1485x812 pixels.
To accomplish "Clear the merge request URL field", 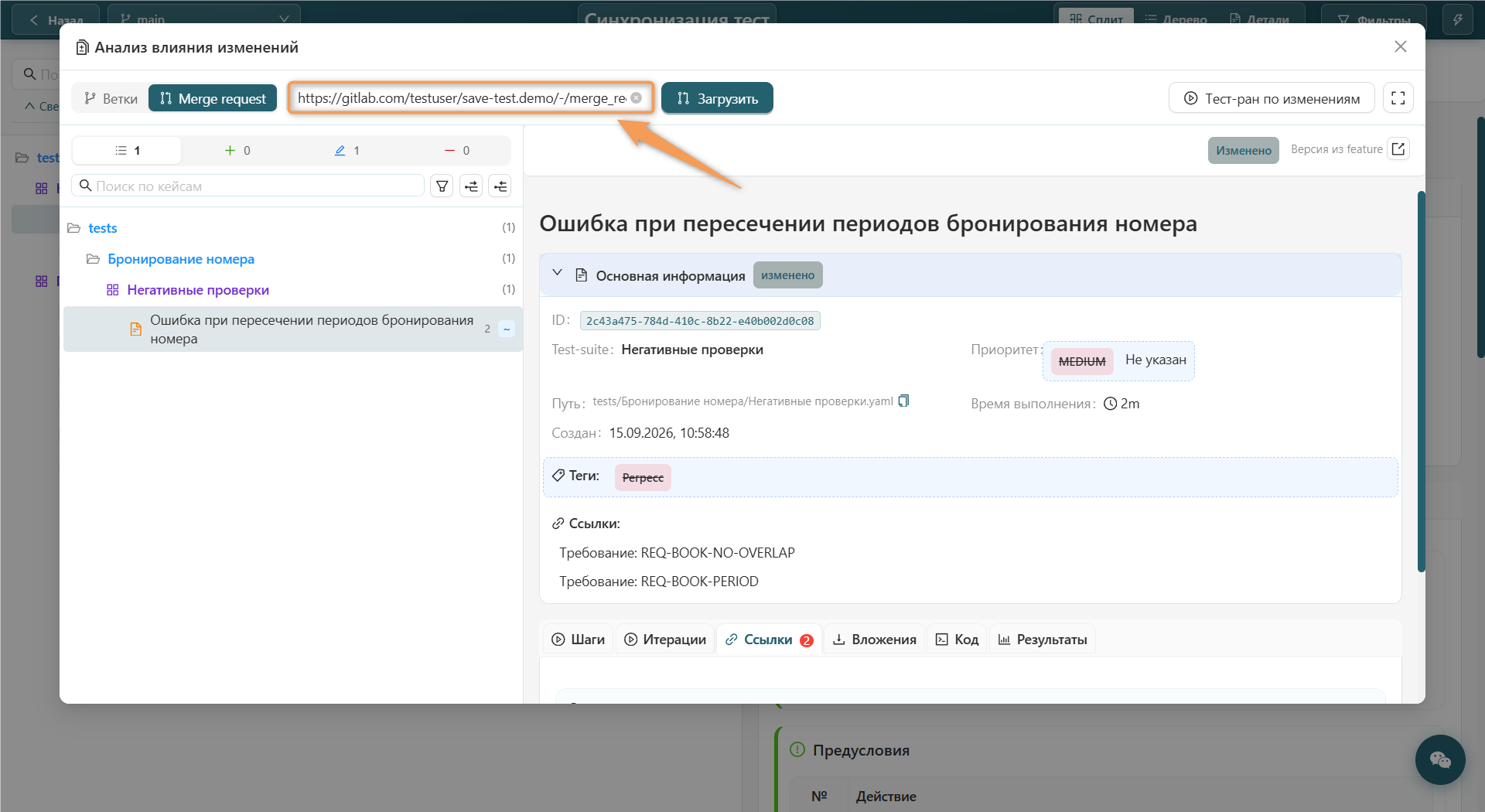I will tap(636, 98).
